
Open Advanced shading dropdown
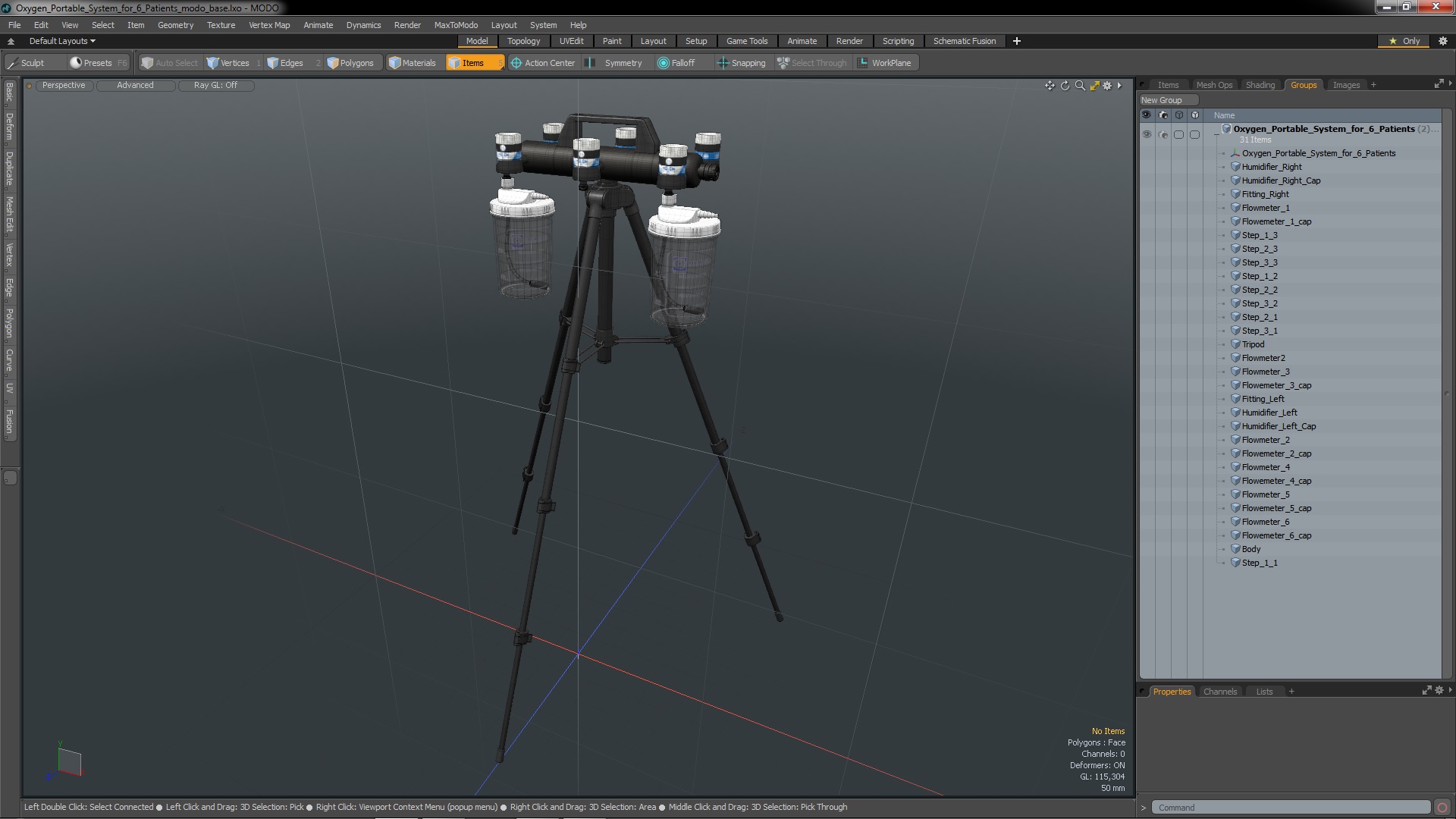tap(135, 85)
